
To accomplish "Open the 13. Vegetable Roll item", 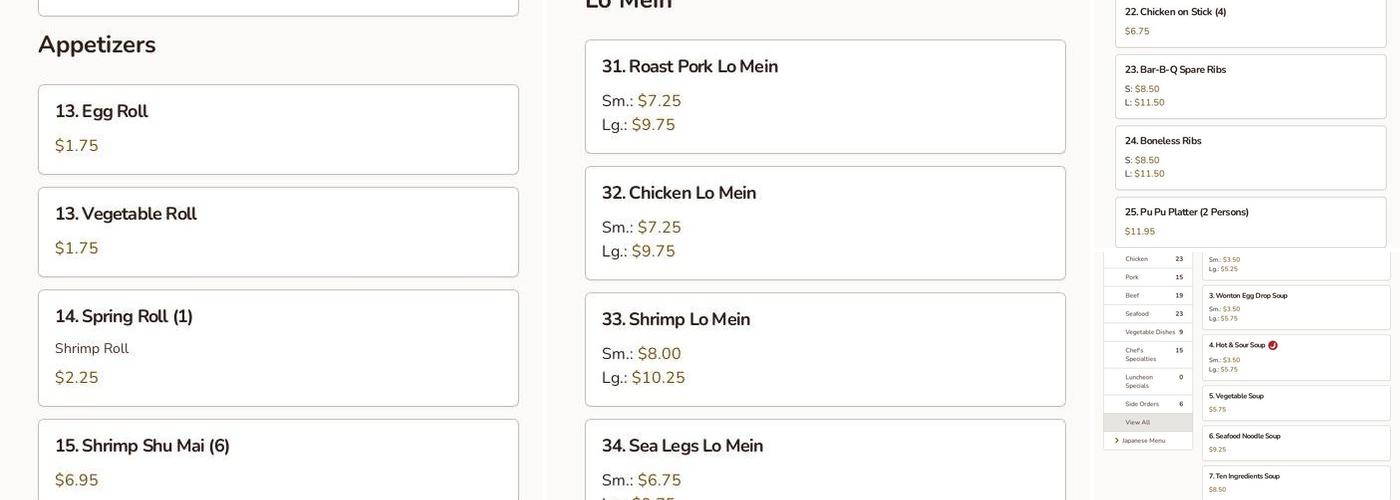I will tap(278, 232).
